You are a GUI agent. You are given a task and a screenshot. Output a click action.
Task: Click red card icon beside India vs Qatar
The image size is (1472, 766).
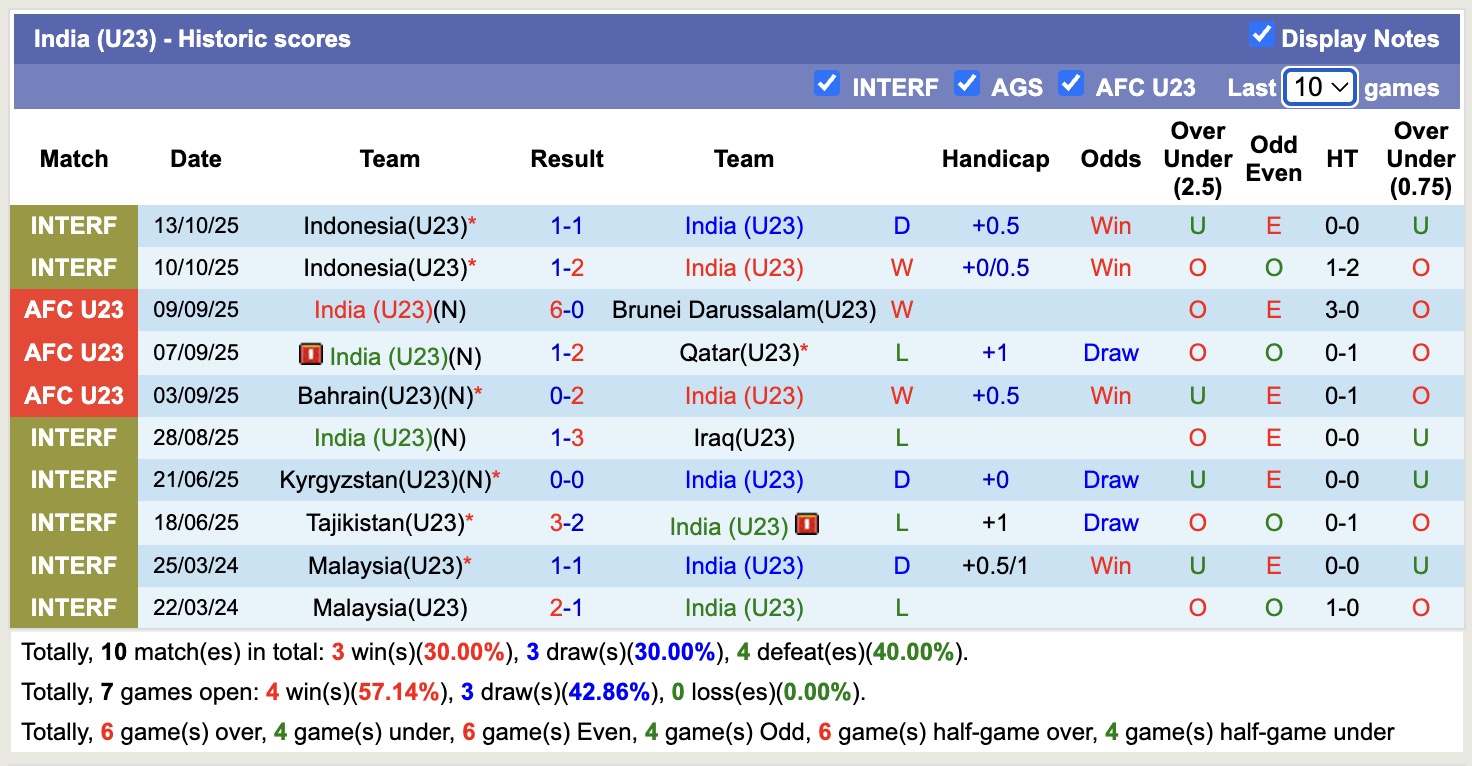[310, 354]
